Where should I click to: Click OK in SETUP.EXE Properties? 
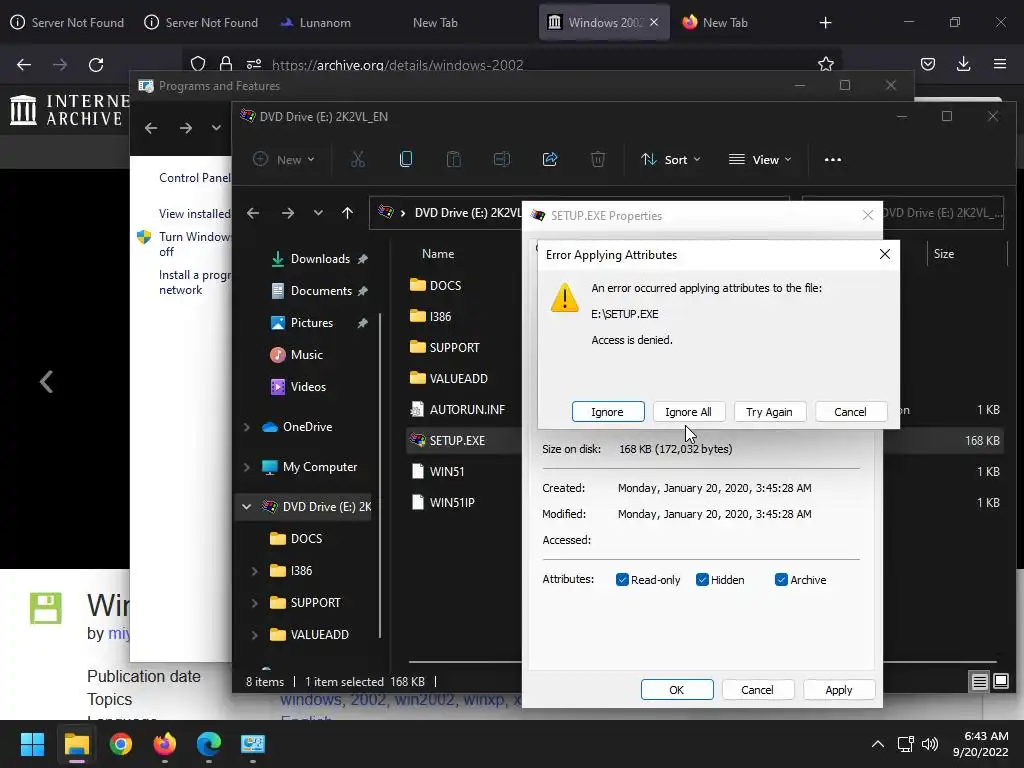click(x=677, y=690)
